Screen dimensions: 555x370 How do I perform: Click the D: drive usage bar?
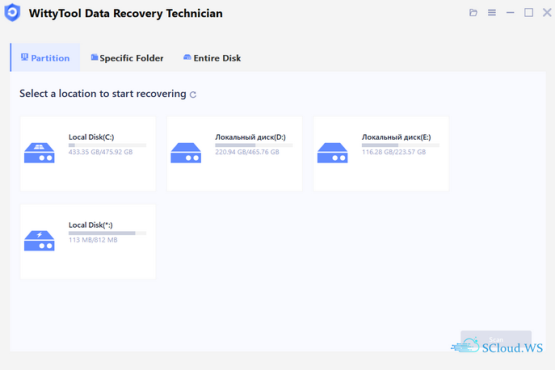tap(254, 145)
